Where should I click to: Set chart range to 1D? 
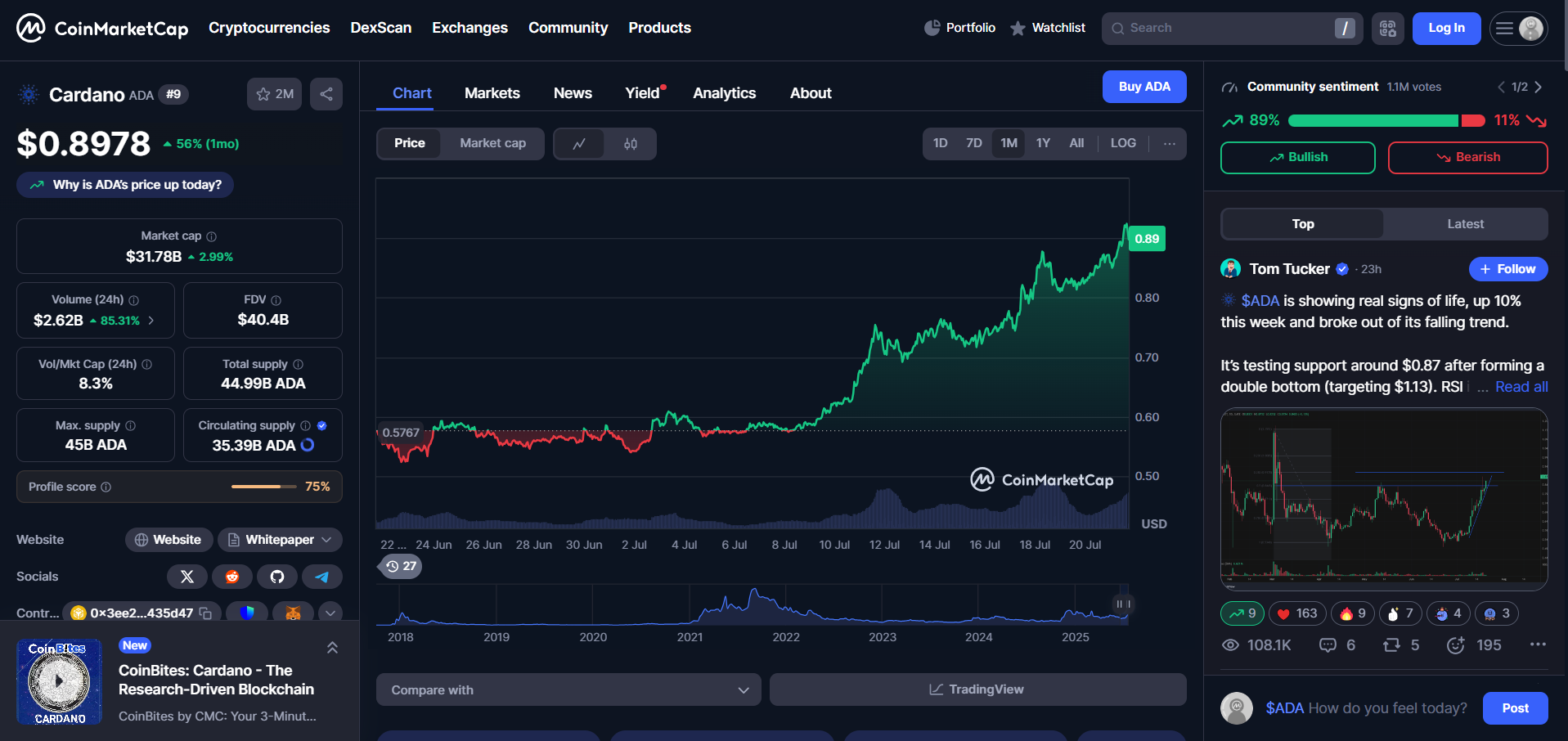click(941, 144)
